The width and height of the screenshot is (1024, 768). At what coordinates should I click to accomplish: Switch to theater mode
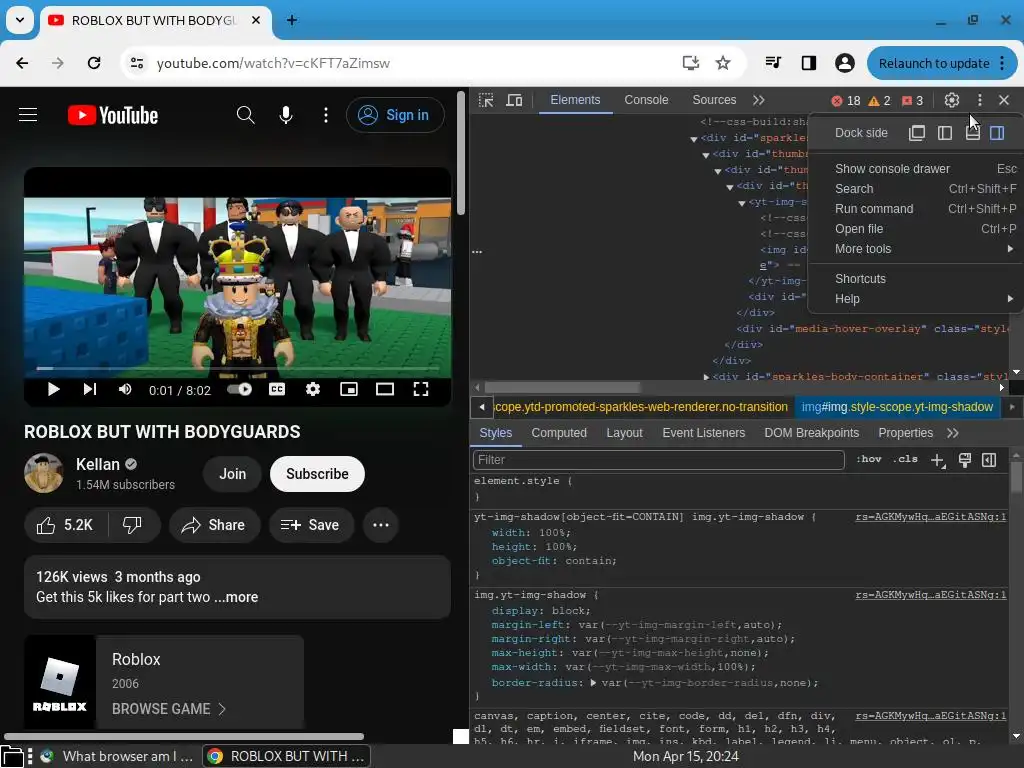click(x=385, y=390)
